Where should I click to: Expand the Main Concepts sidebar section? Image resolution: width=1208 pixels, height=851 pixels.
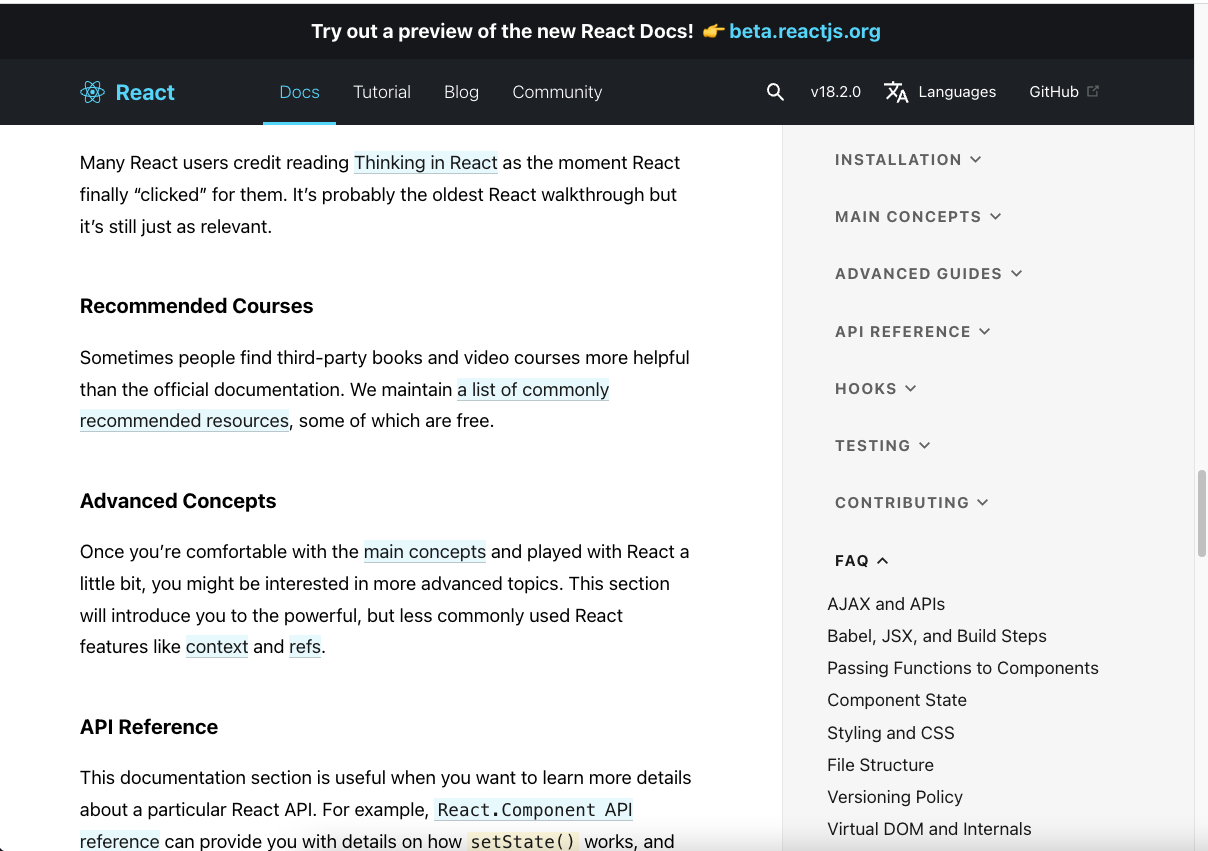coord(918,217)
